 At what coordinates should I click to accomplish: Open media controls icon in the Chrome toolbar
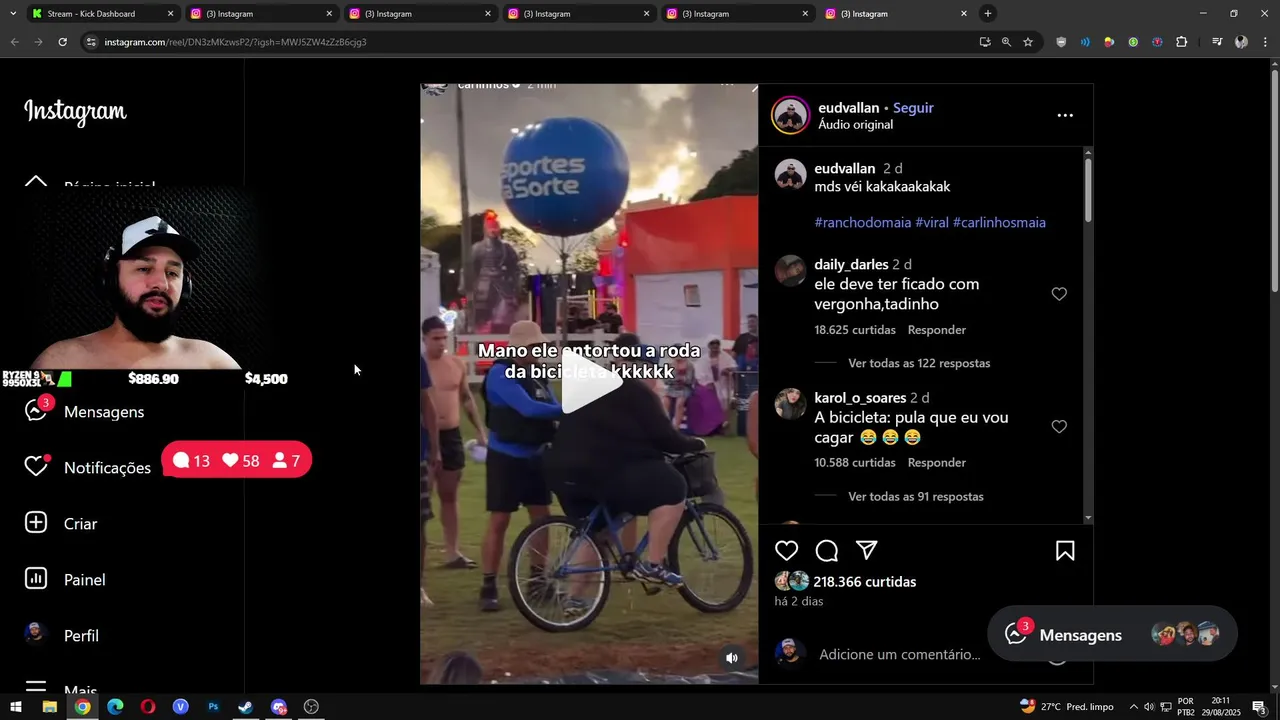1217,42
